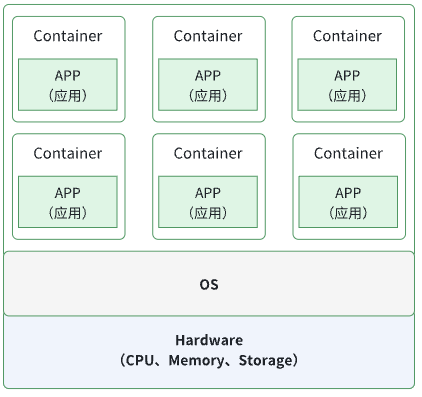Select APP box in bottom-left container
This screenshot has height=397, width=422.
point(68,202)
